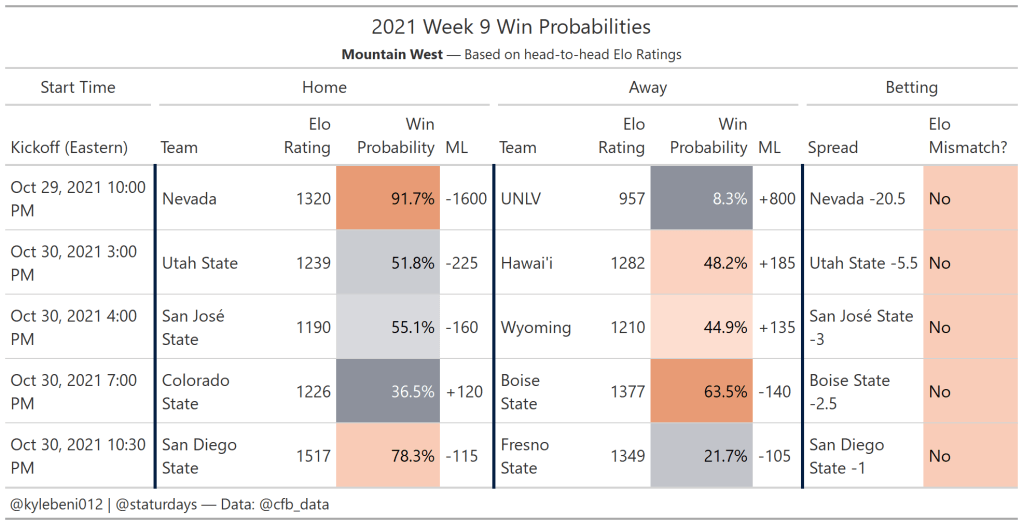The width and height of the screenshot is (1023, 525).
Task: Click the -105 moneyline for Fresno State
Action: click(777, 456)
